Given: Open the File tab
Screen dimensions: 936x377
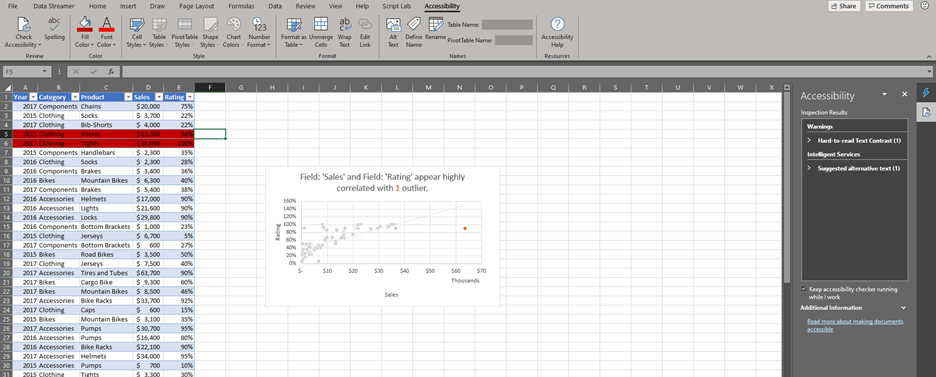Looking at the screenshot, I should coord(13,6).
